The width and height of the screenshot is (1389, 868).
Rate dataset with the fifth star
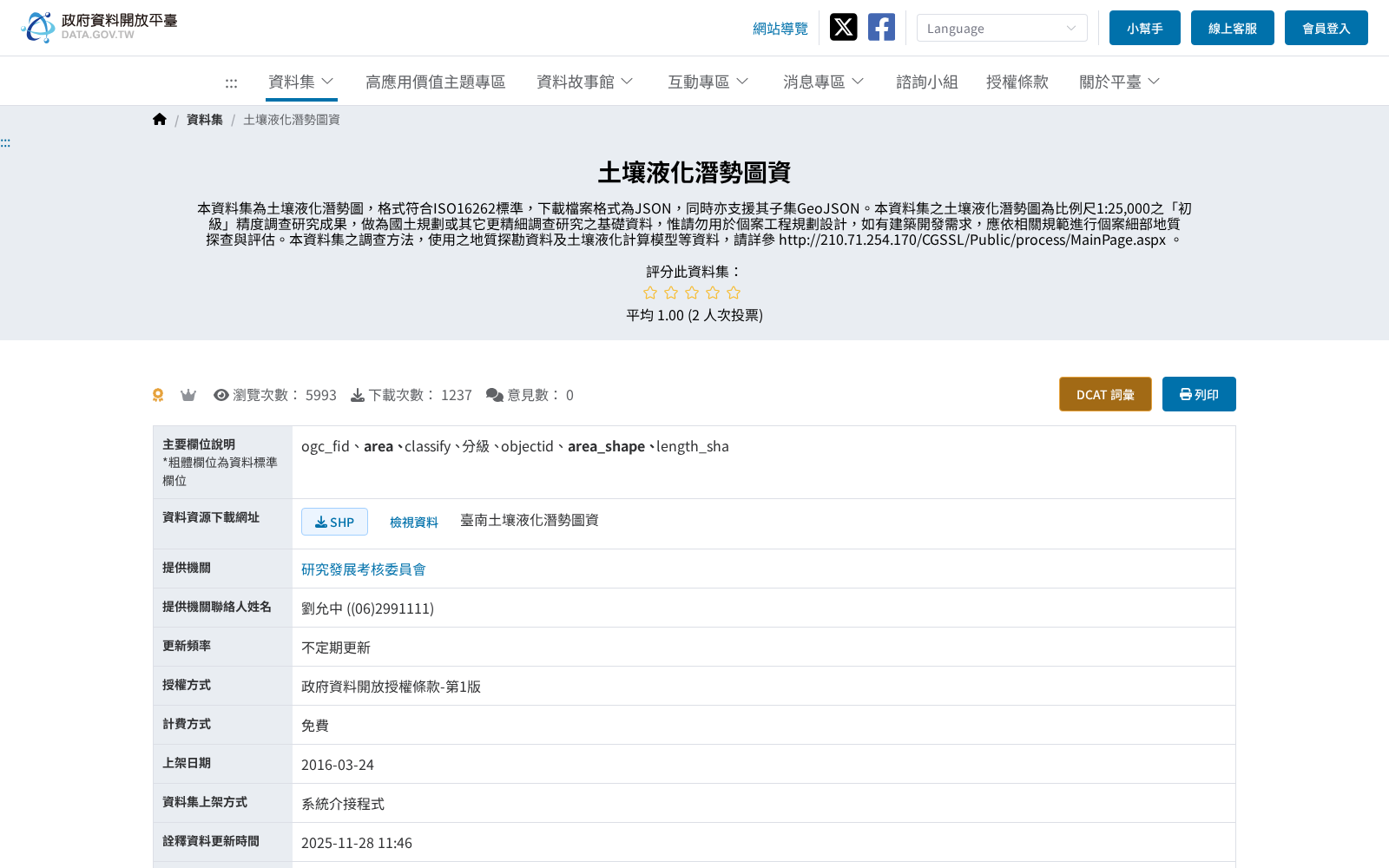[734, 293]
